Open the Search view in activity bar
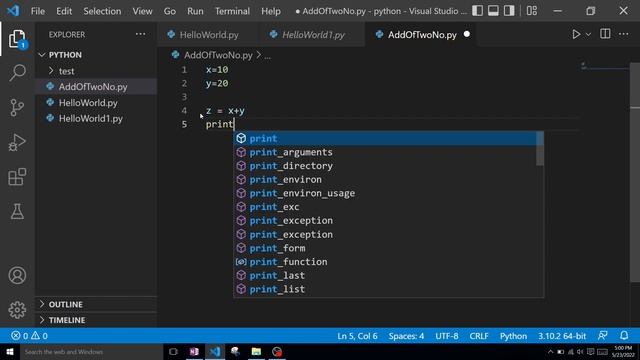The height and width of the screenshot is (360, 640). 17,73
